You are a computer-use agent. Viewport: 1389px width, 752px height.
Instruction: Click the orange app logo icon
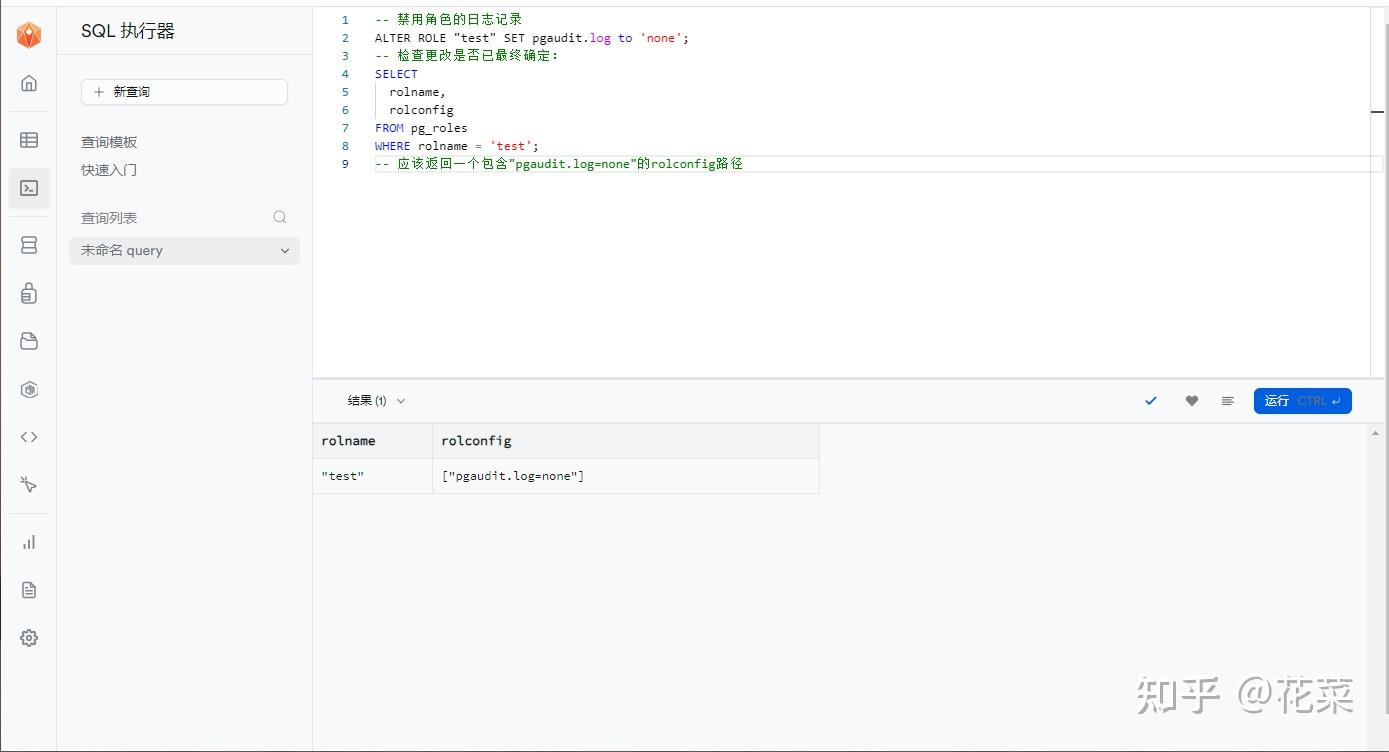pyautogui.click(x=29, y=35)
